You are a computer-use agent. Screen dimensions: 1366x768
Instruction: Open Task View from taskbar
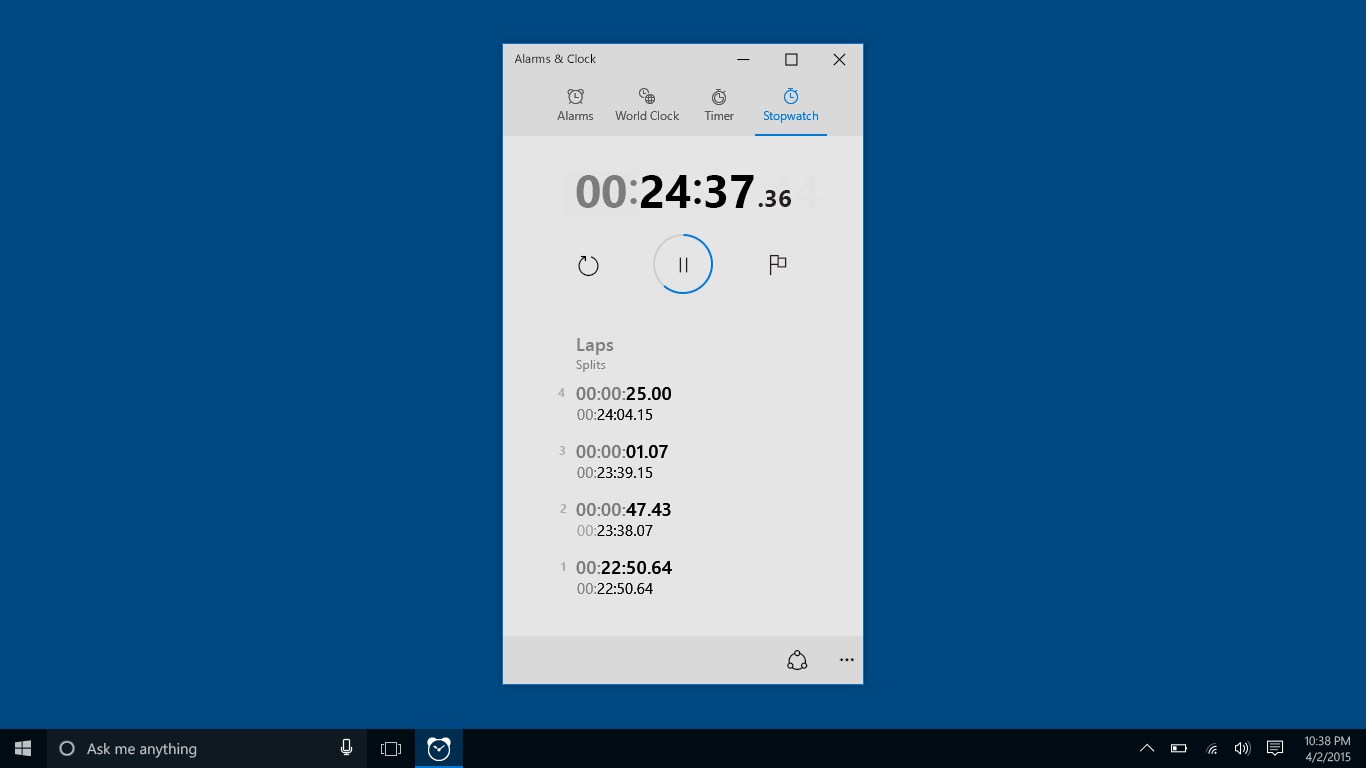point(391,748)
